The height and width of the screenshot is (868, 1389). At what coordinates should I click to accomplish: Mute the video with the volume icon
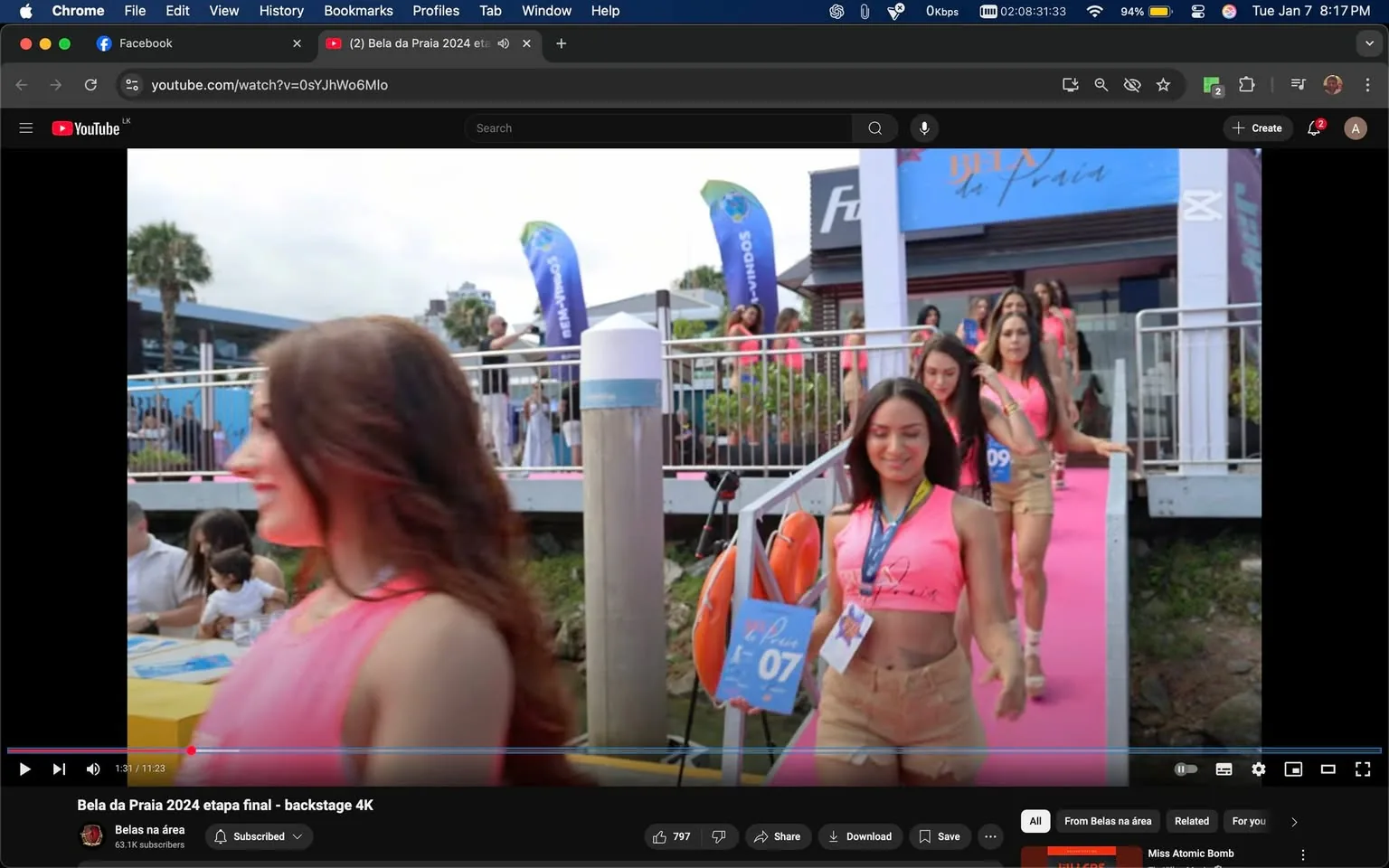pos(92,769)
